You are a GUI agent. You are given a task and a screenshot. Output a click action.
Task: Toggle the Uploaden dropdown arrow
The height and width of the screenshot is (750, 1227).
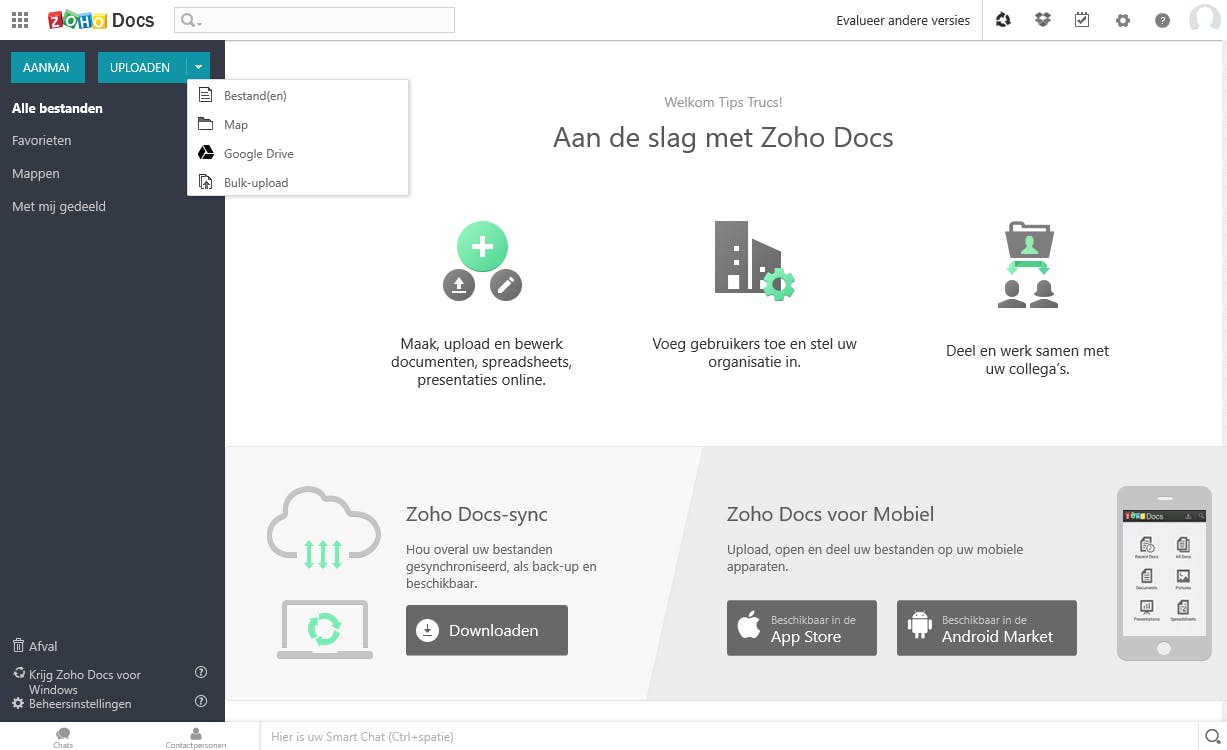coord(198,67)
